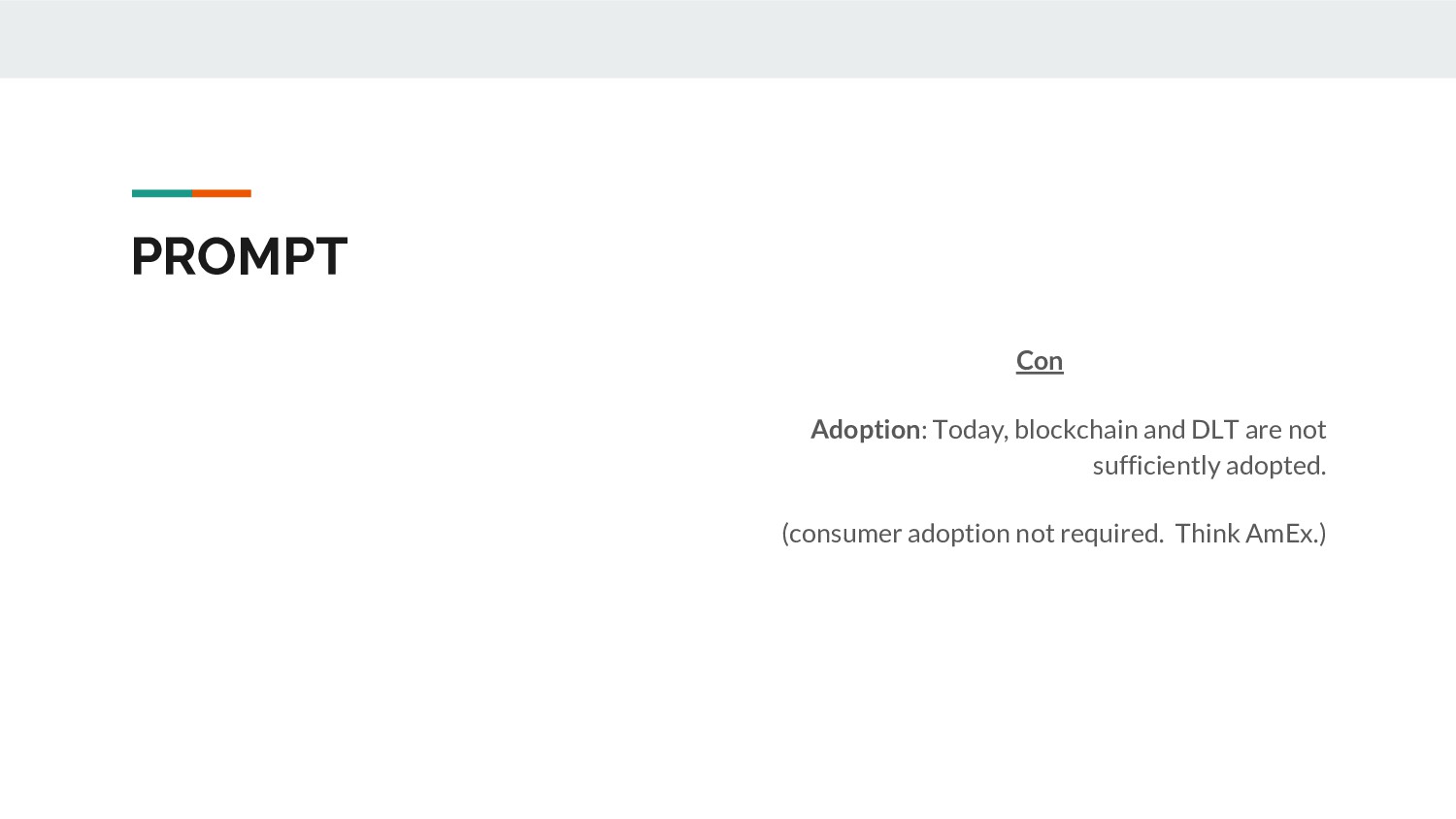Click the word blockchain in the paragraph
Viewport: 1456px width, 819px height.
[x=1075, y=430]
